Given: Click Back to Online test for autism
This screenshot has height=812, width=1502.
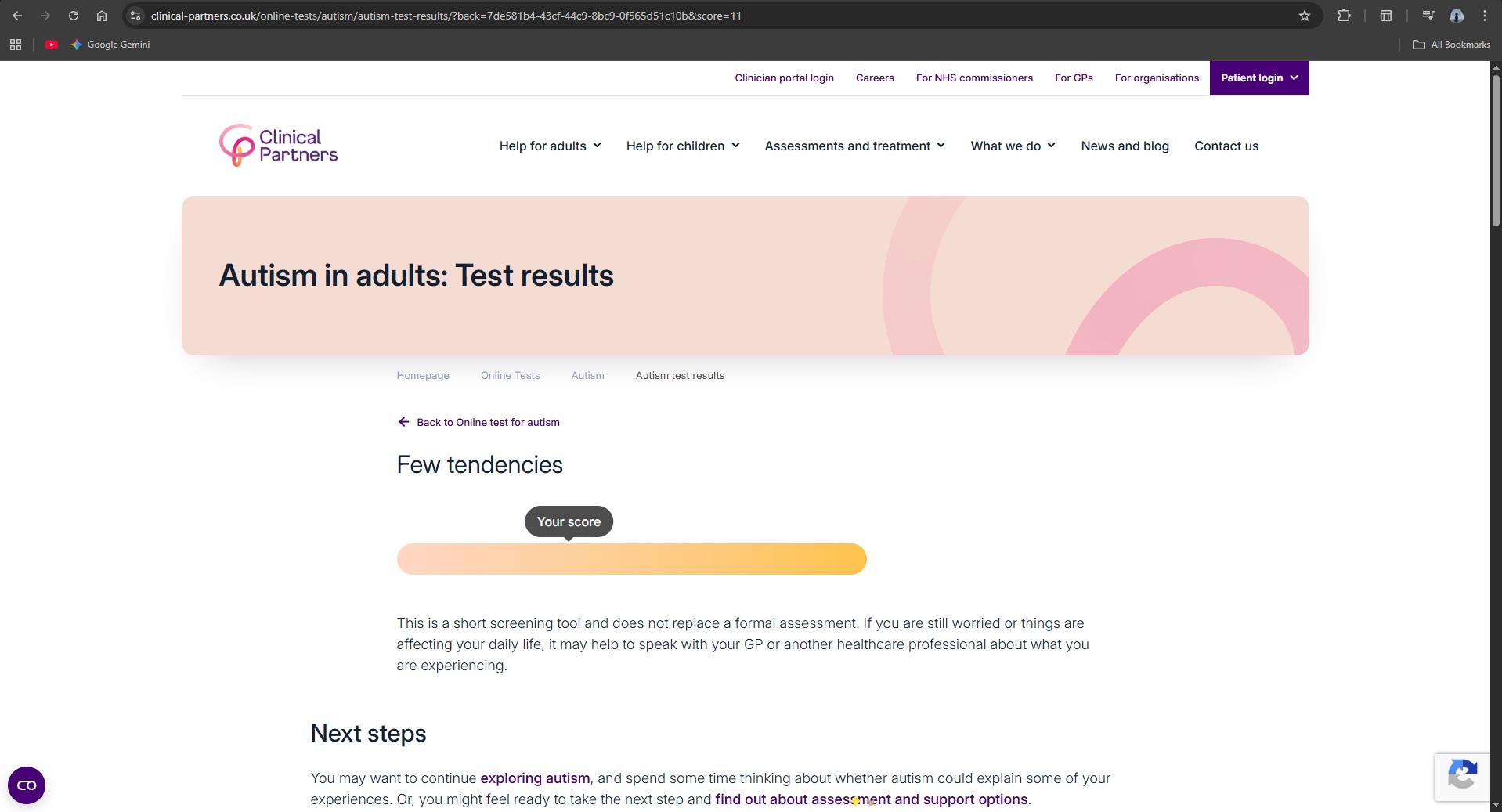Looking at the screenshot, I should coord(487,423).
